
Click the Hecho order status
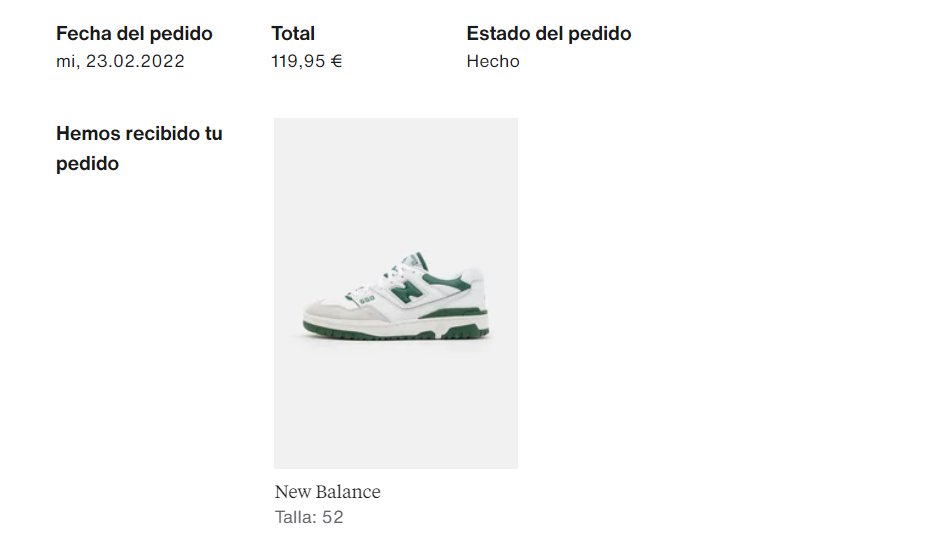[492, 61]
